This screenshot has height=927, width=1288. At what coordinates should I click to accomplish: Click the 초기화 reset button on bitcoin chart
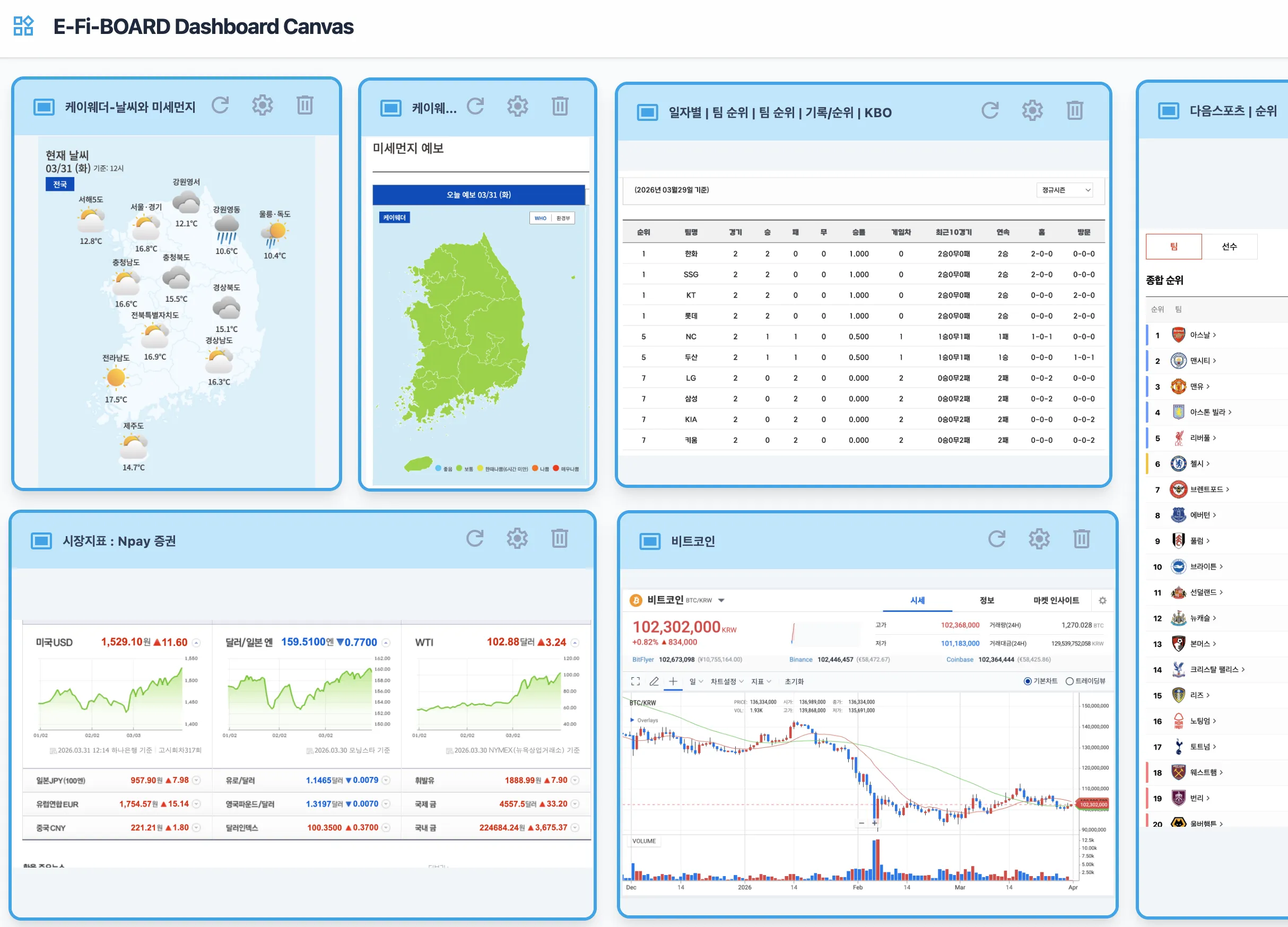[794, 682]
